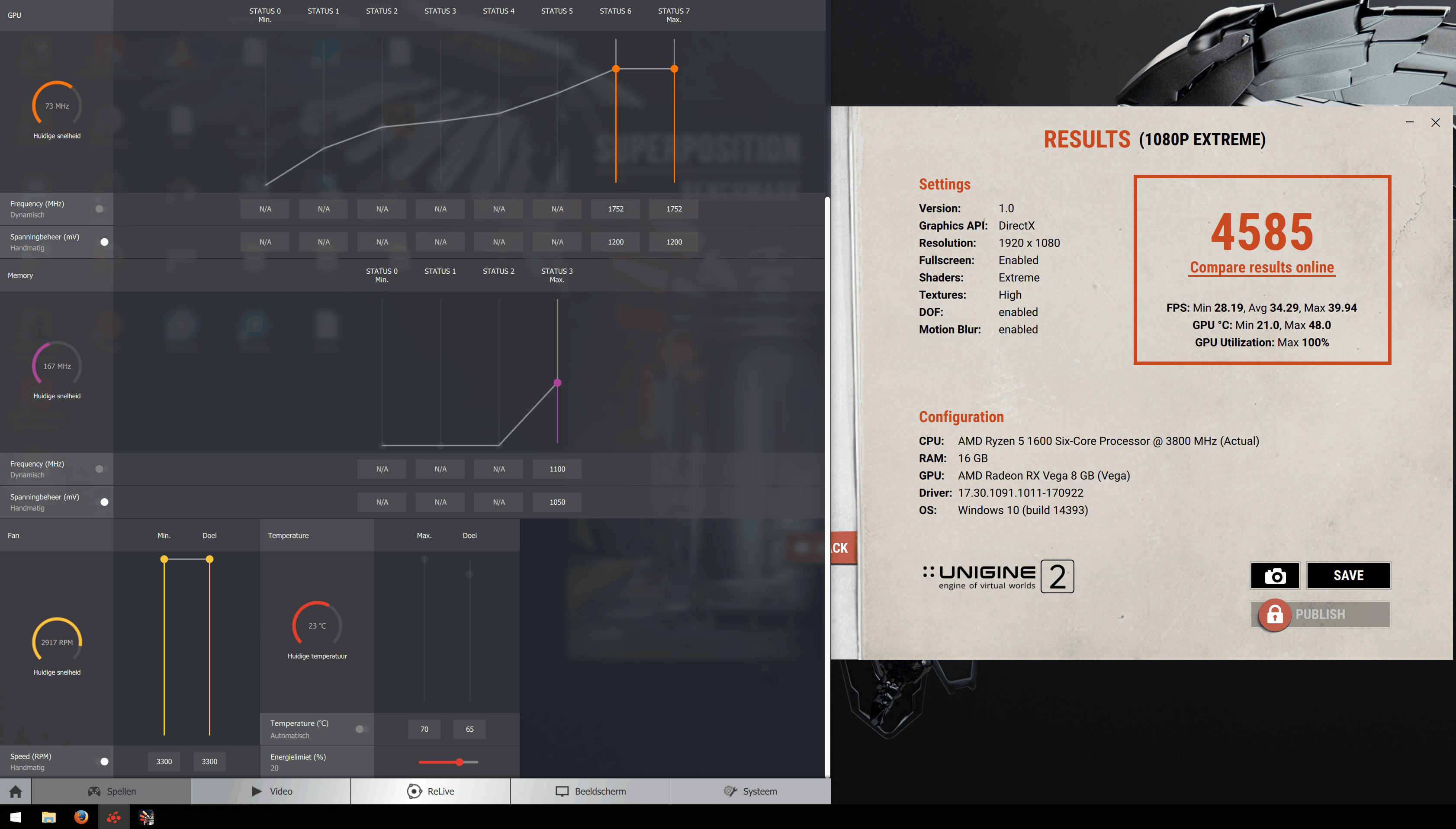Switch to Superposition benchmark taskbar icon
The image size is (1456, 829).
(x=146, y=817)
